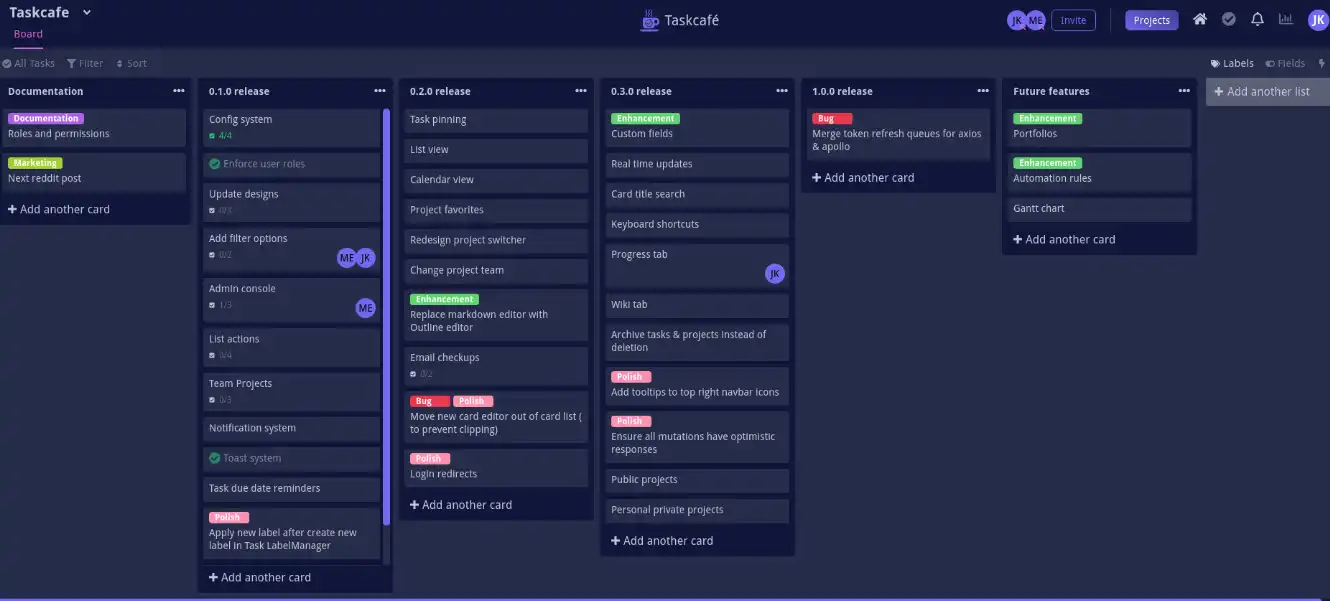The height and width of the screenshot is (601, 1330).
Task: Click the Projects button
Action: point(1152,20)
